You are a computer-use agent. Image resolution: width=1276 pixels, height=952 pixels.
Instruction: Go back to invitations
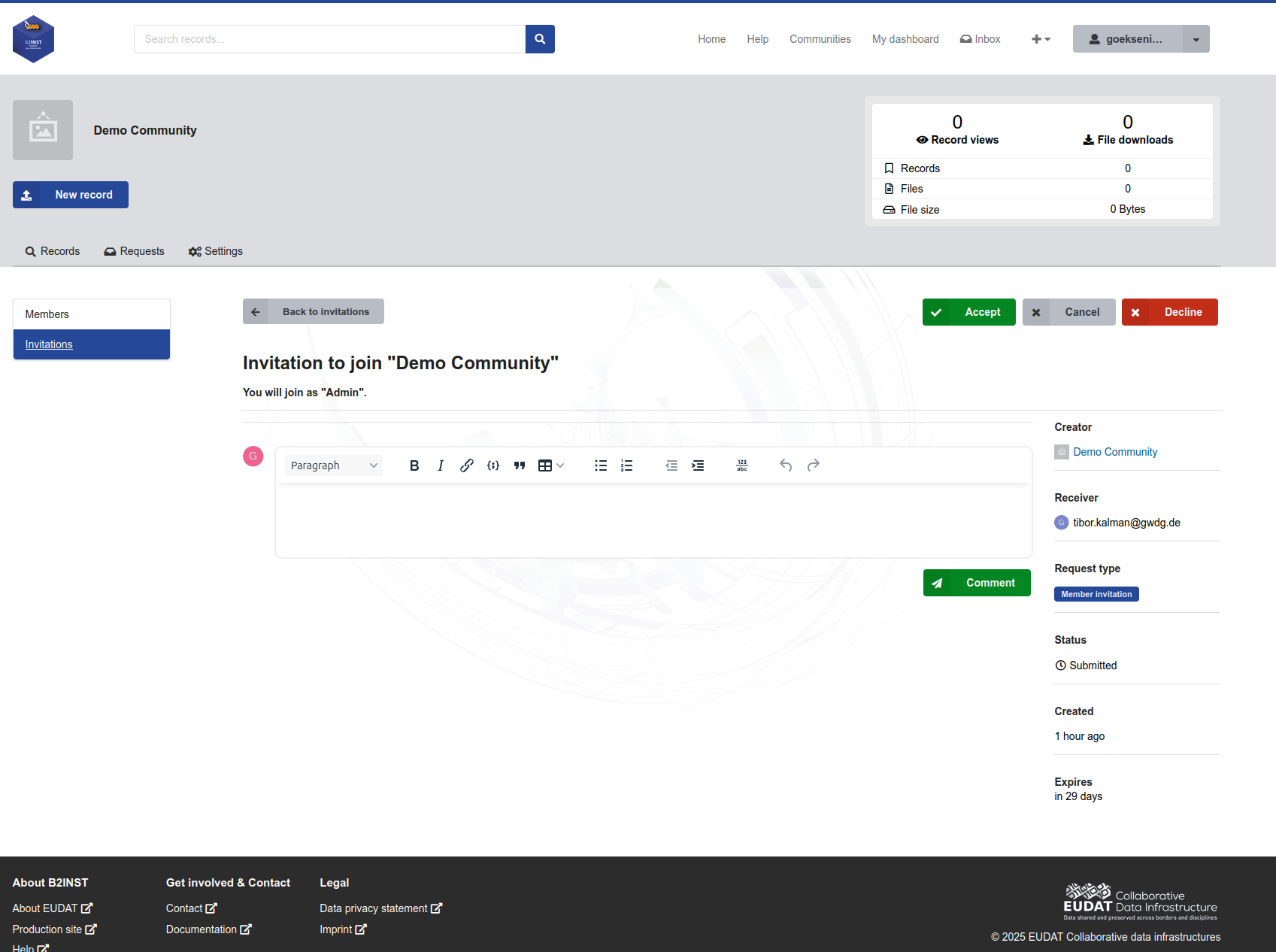(314, 311)
